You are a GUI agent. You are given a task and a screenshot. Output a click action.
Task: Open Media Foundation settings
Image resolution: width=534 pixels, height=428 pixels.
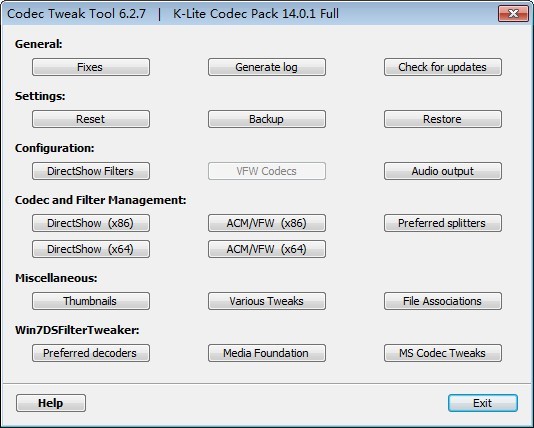coord(267,353)
